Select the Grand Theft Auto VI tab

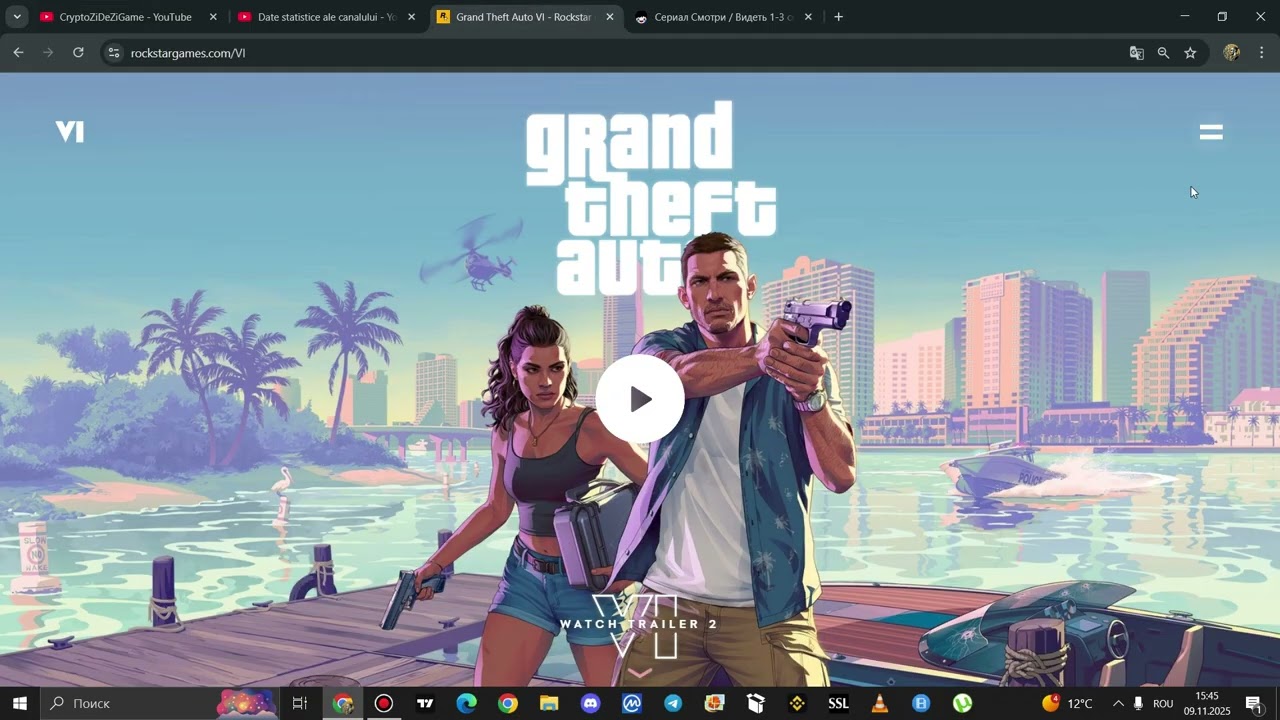pos(523,17)
